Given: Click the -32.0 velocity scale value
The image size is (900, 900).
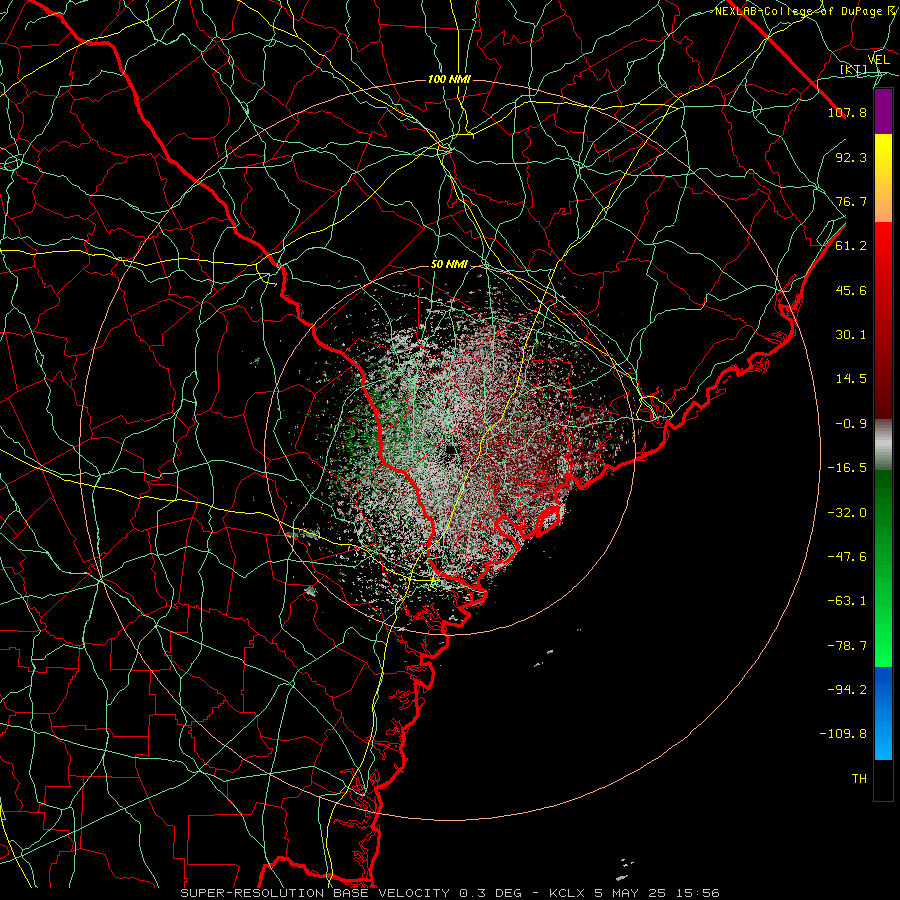Looking at the screenshot, I should (x=847, y=513).
